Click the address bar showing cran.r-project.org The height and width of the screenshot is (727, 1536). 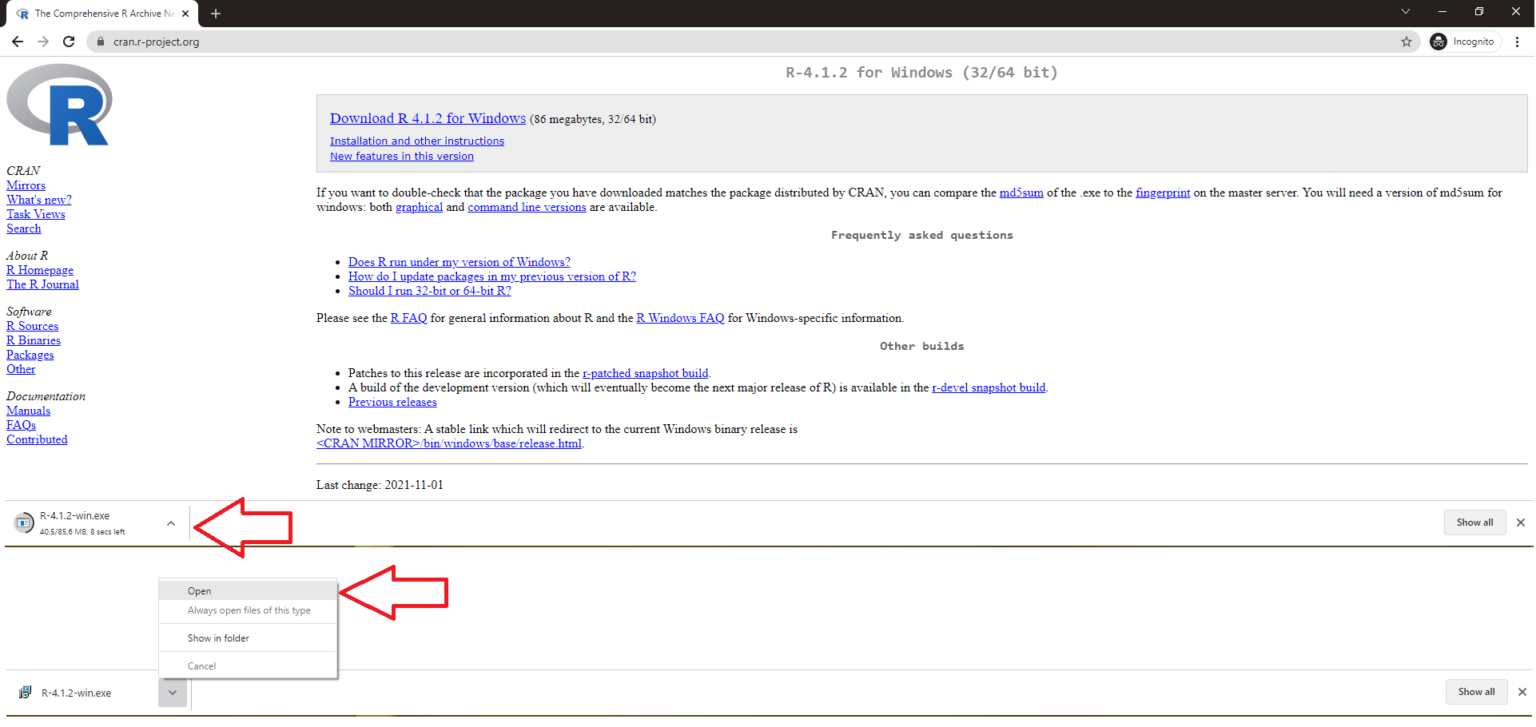tap(700, 42)
